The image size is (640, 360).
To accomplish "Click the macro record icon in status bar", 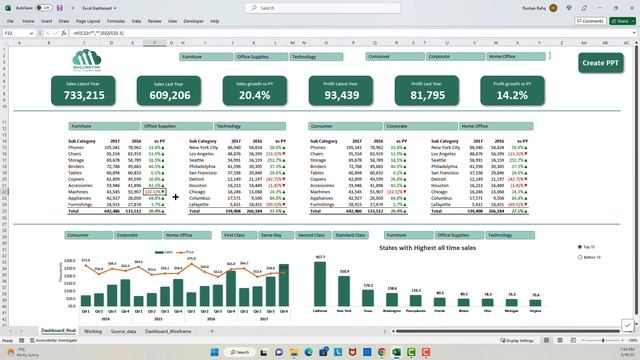I will [22, 340].
